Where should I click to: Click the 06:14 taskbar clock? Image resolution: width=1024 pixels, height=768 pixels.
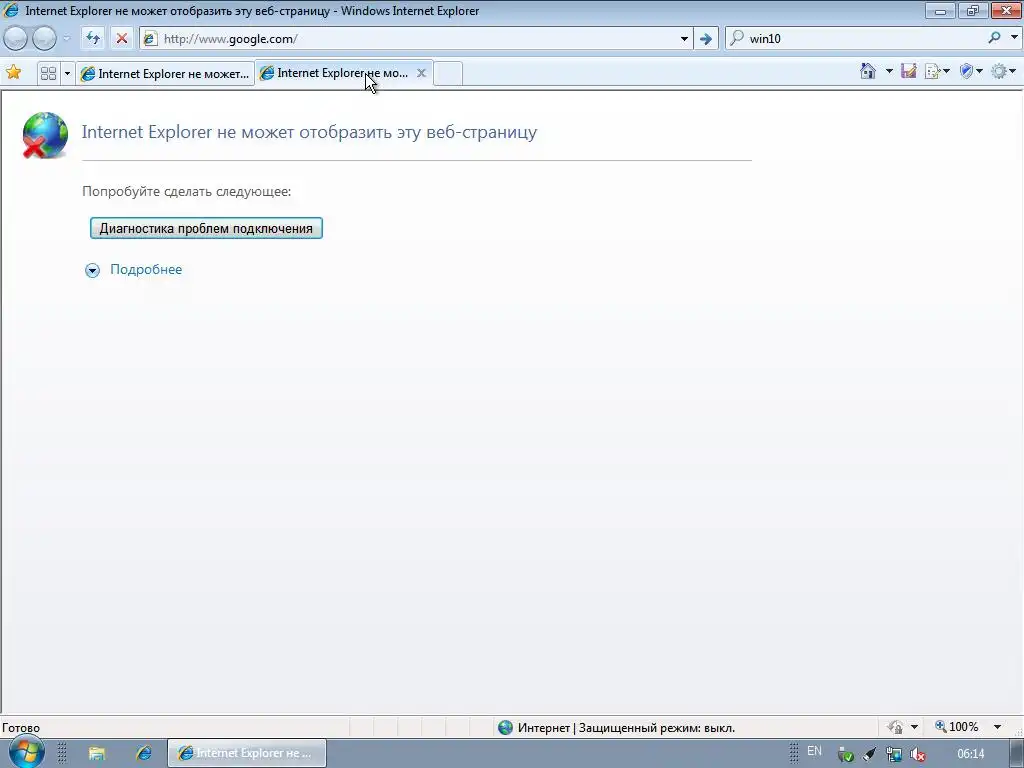970,754
